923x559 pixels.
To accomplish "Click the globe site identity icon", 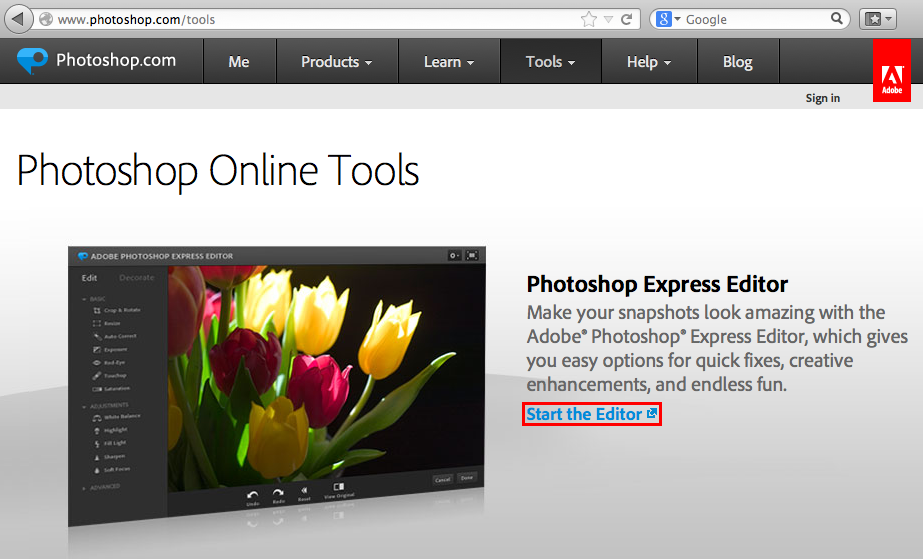I will 45,19.
